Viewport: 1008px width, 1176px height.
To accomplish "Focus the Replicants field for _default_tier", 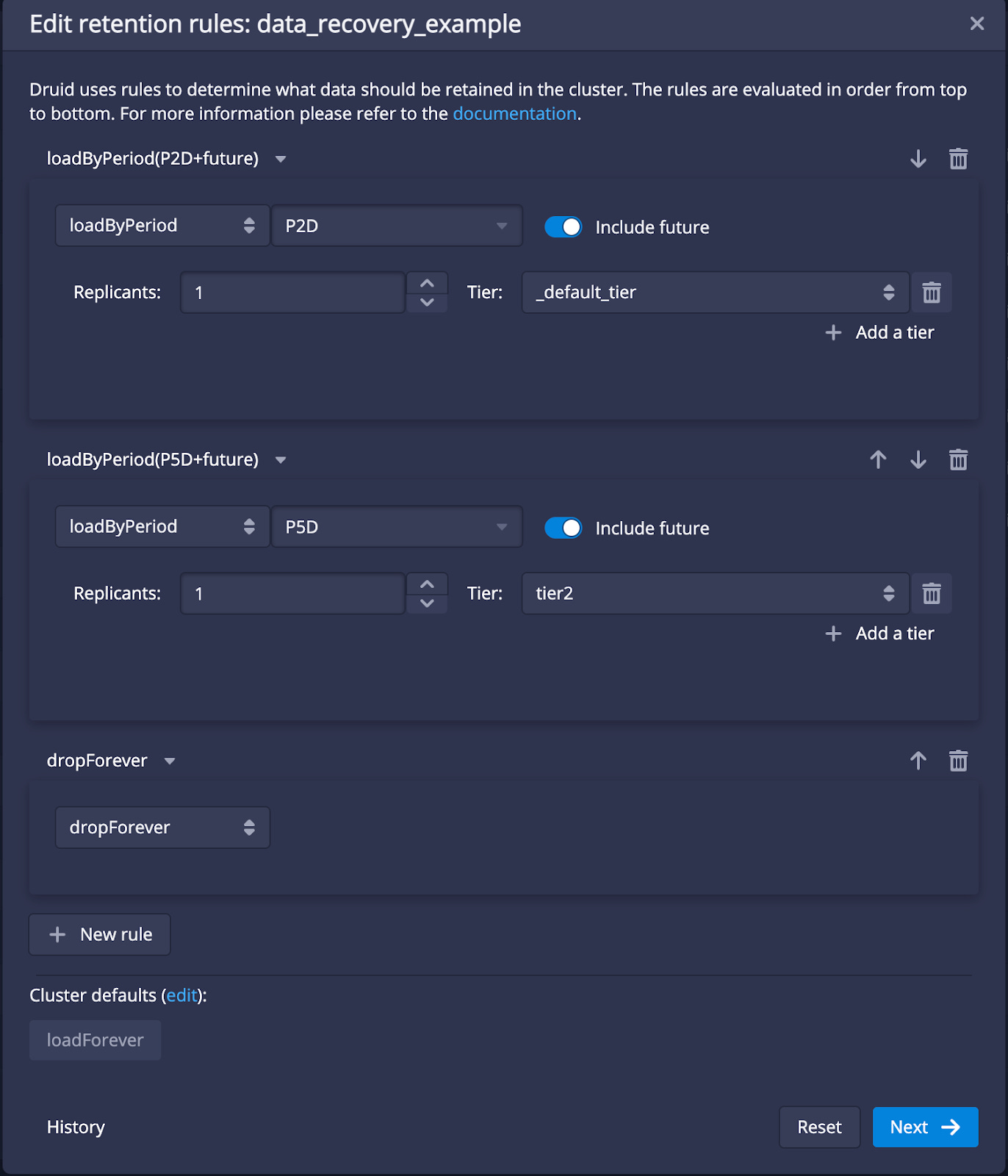I will (293, 293).
